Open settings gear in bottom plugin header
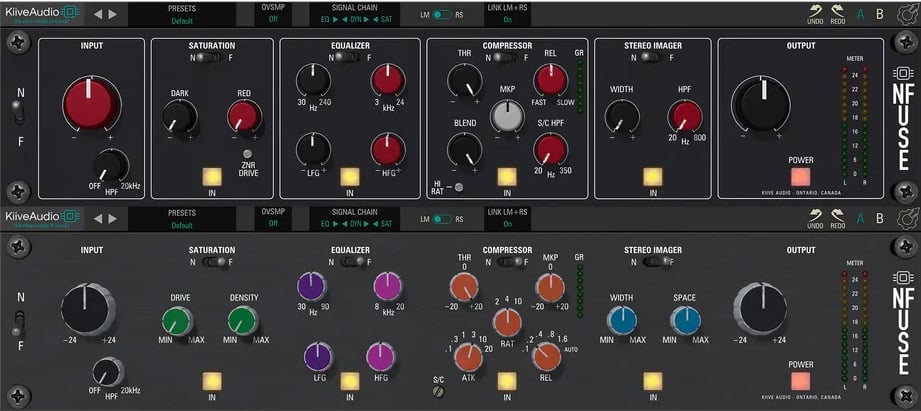 (x=907, y=218)
